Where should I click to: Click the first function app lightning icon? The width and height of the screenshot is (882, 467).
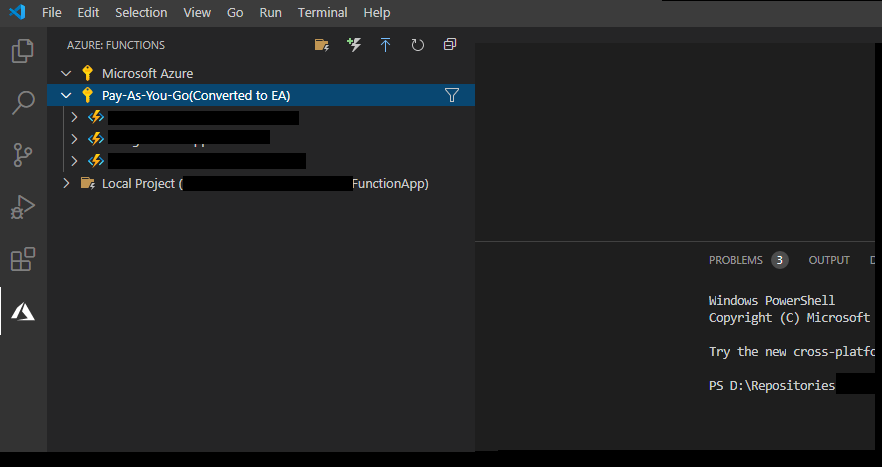[x=96, y=117]
